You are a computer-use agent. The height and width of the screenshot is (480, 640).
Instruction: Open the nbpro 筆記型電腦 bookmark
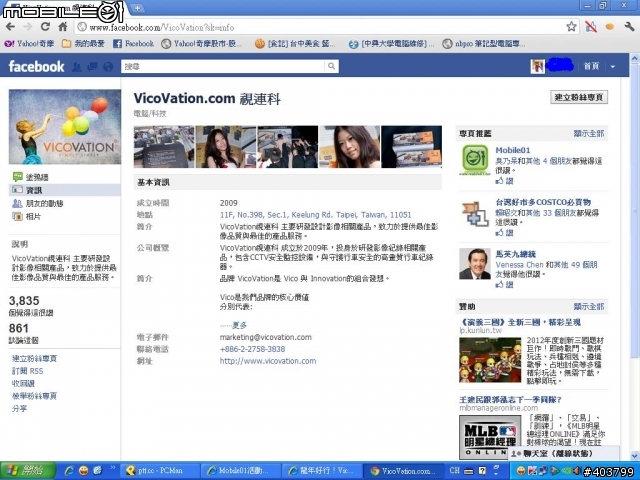point(484,43)
